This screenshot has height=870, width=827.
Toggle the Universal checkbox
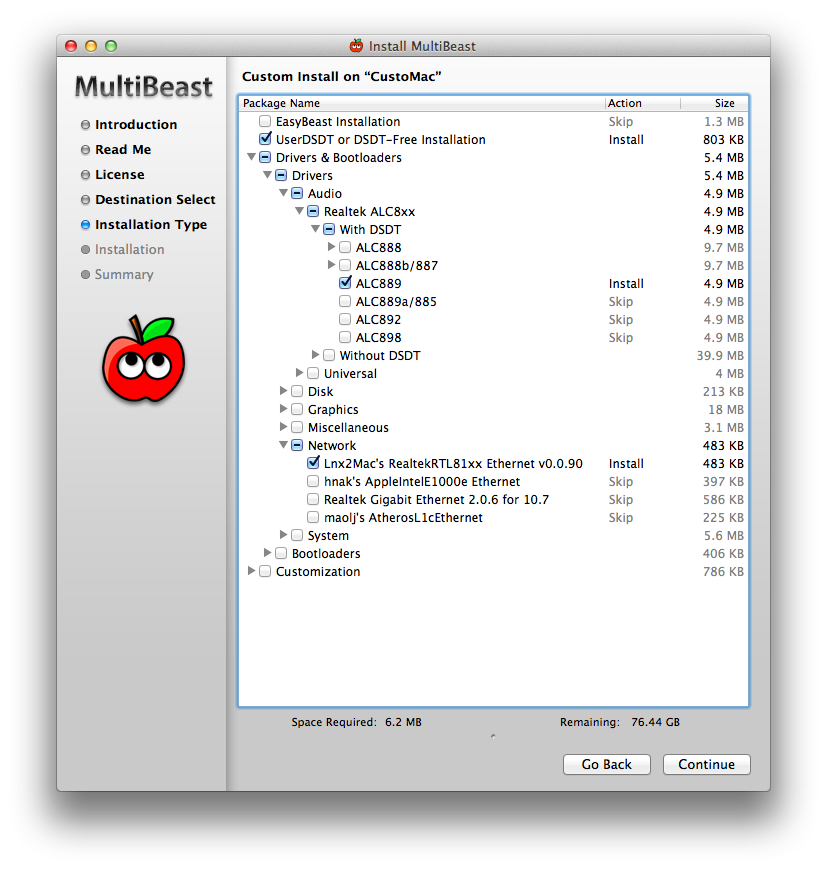tap(313, 373)
